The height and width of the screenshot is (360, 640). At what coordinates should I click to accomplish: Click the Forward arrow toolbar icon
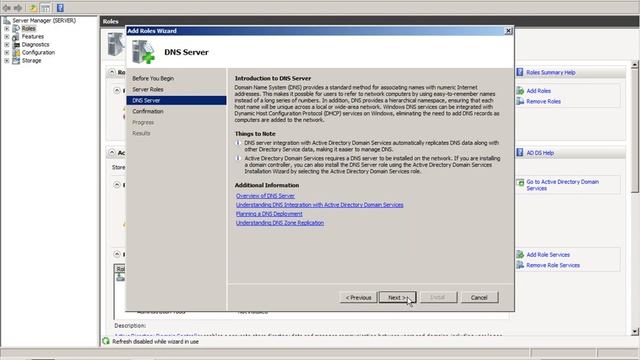pos(18,8)
